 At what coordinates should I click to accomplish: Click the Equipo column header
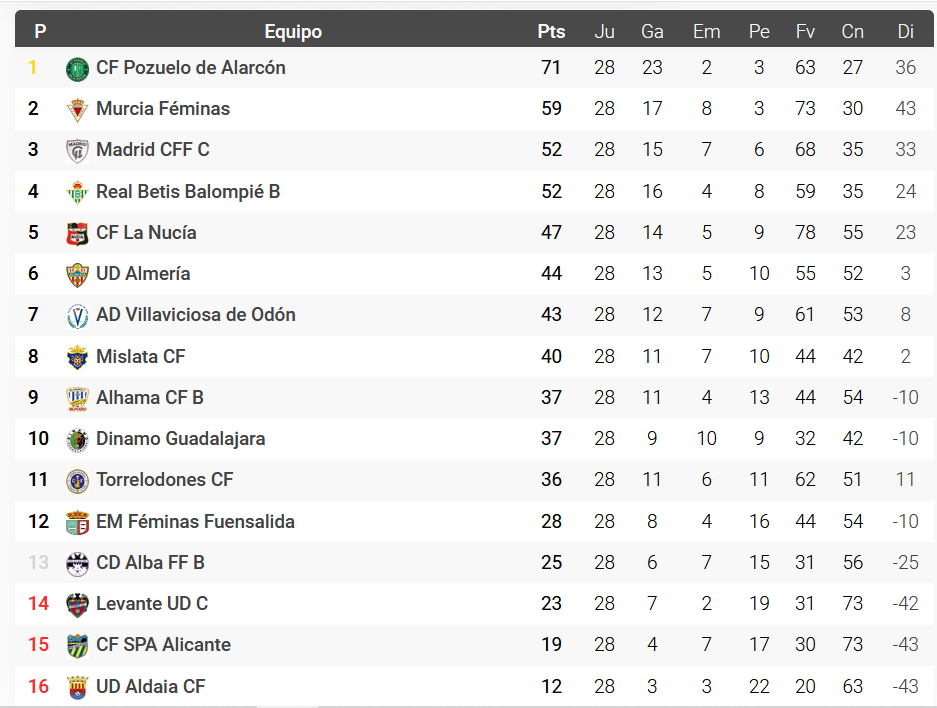(293, 31)
